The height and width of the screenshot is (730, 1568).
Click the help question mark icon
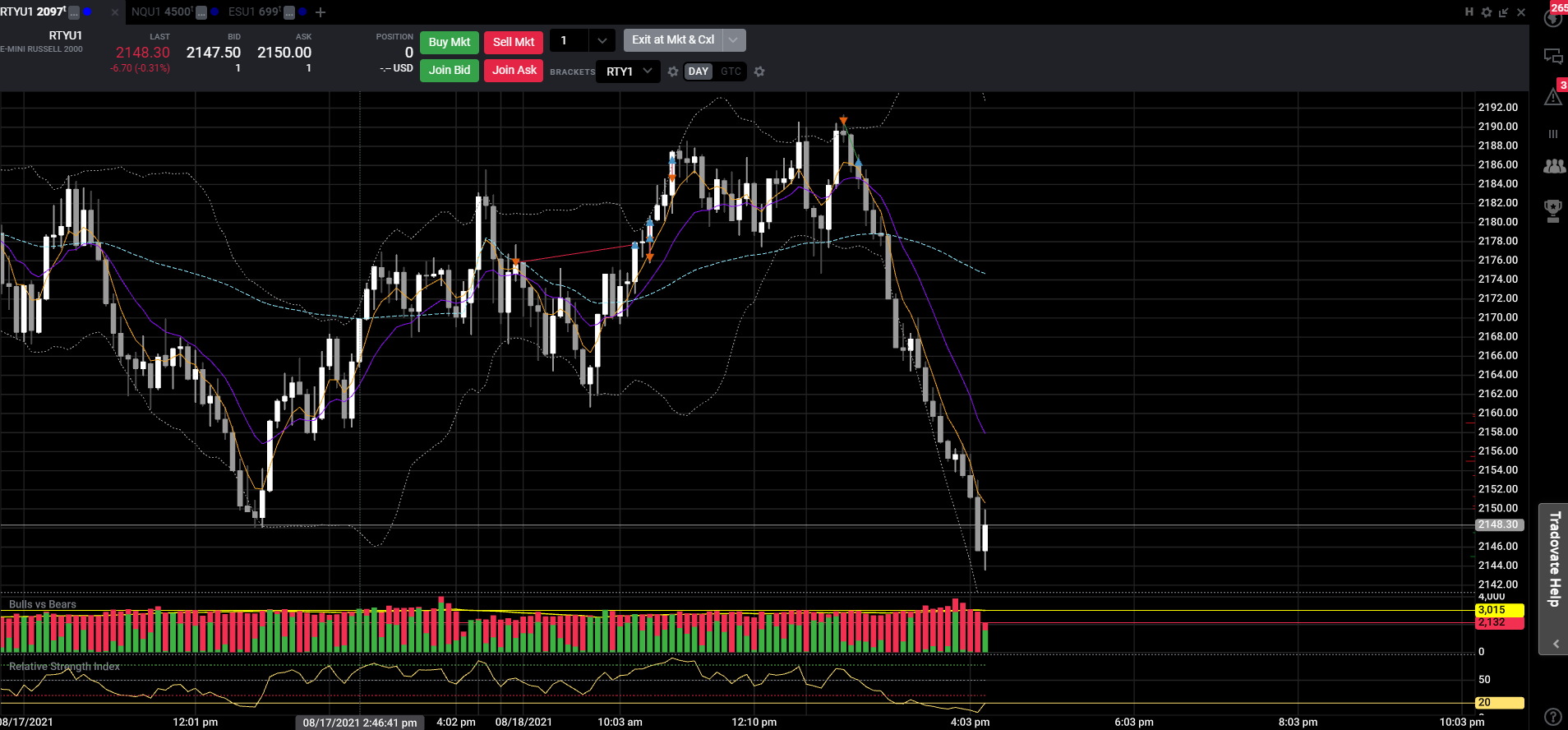tap(1552, 717)
